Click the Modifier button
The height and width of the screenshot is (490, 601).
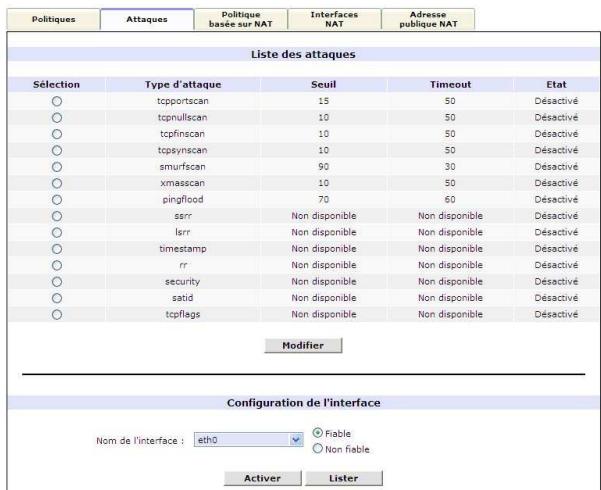tap(304, 345)
